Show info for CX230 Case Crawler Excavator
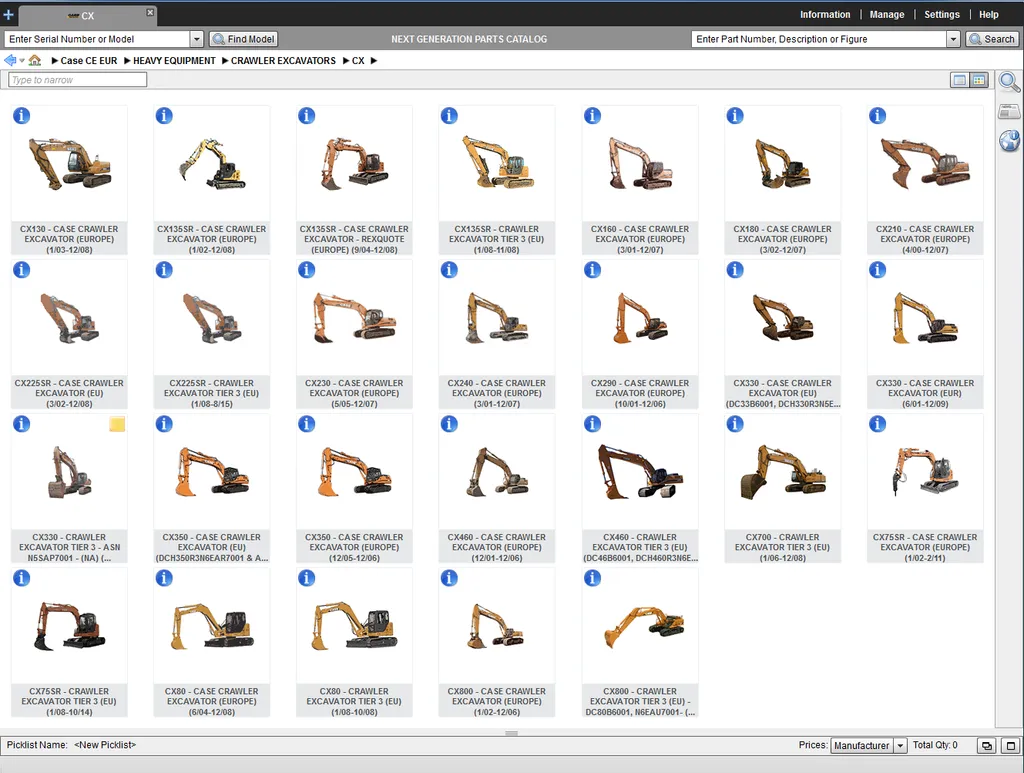Viewport: 1024px width, 773px height. [306, 270]
